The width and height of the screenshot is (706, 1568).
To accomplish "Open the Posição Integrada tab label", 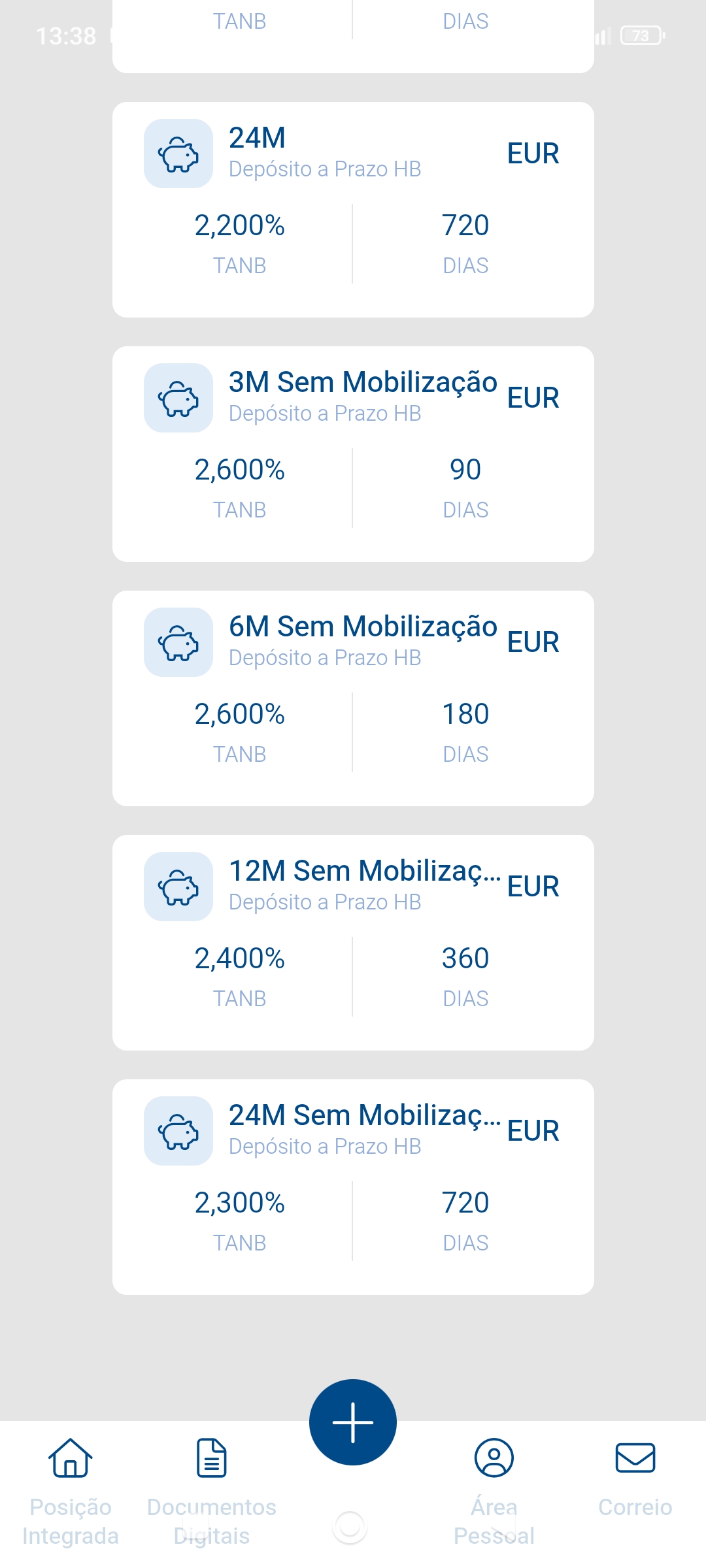I will point(71,1521).
